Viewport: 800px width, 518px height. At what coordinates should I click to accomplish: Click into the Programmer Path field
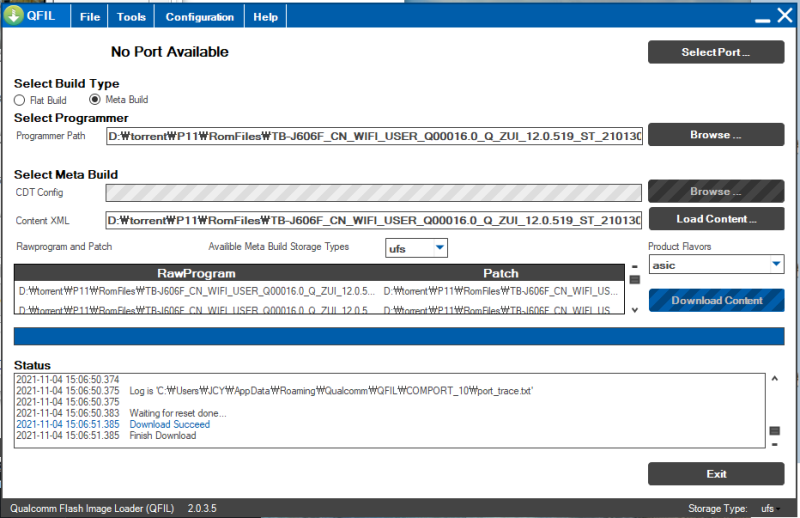point(373,136)
